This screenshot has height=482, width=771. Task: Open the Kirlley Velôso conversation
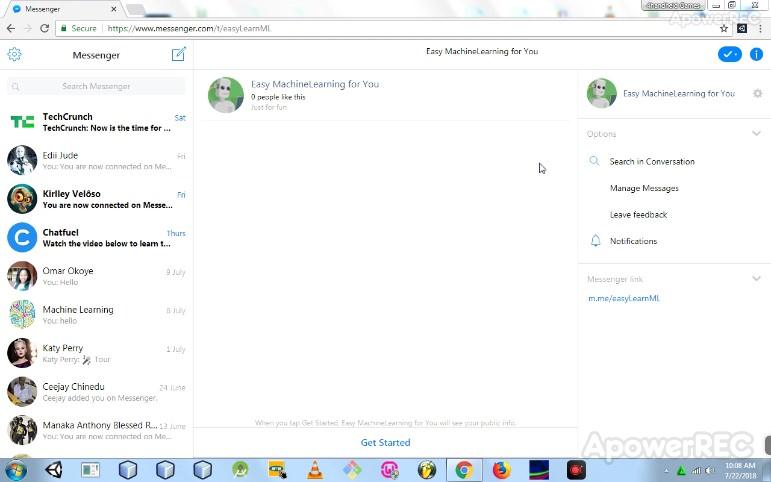click(x=96, y=199)
